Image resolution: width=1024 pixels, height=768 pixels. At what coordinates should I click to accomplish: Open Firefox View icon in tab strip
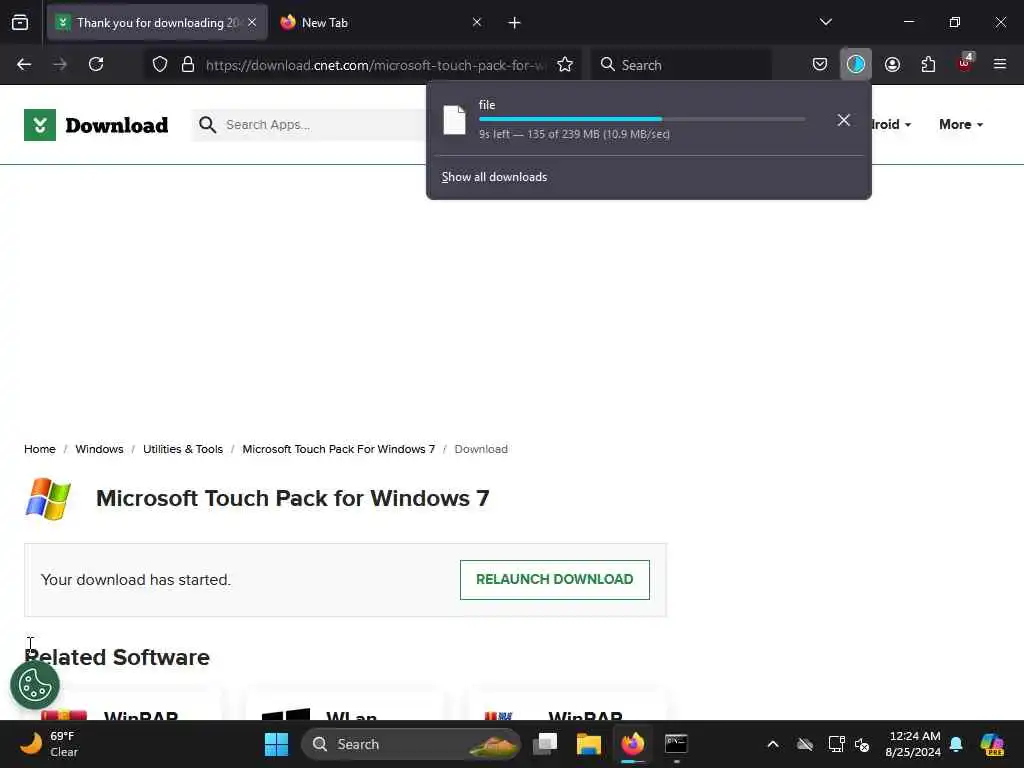click(20, 22)
